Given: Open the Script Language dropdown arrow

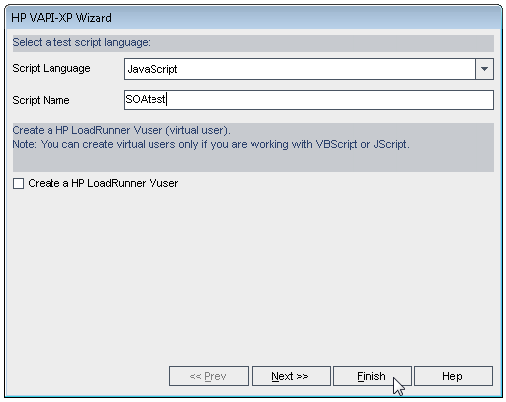Looking at the screenshot, I should pyautogui.click(x=484, y=69).
